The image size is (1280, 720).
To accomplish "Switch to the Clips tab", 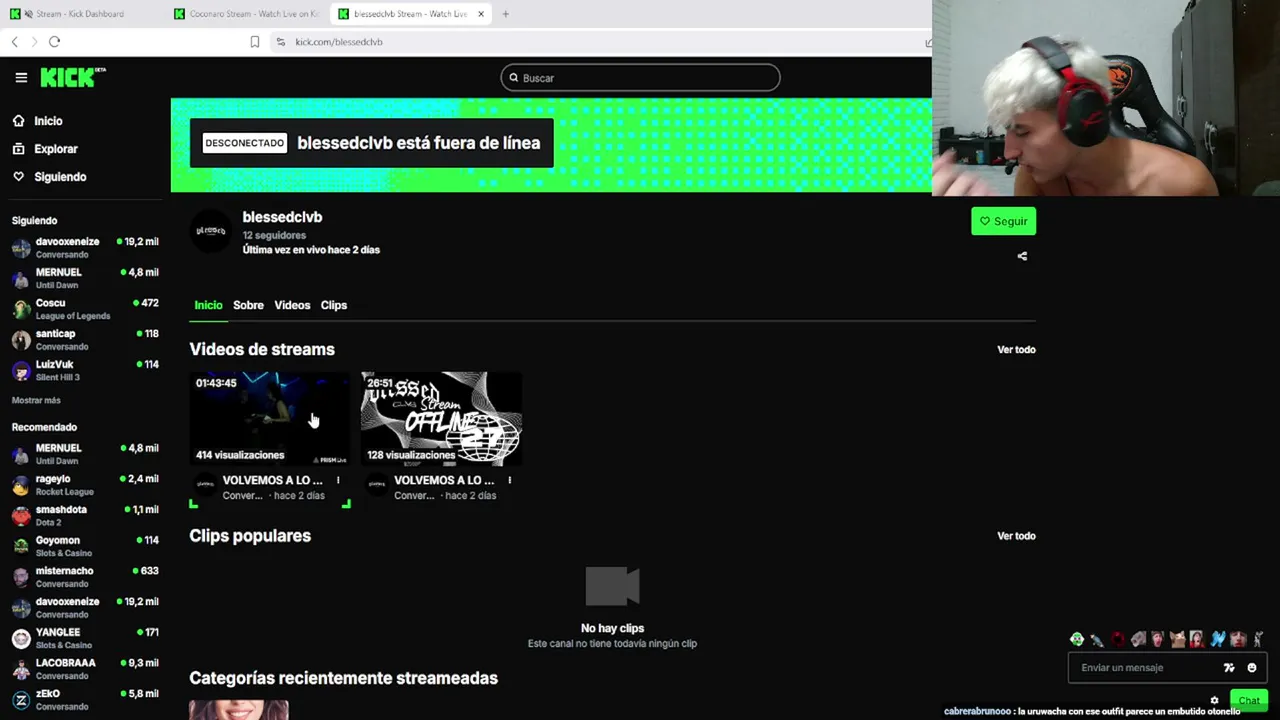I will (x=334, y=305).
